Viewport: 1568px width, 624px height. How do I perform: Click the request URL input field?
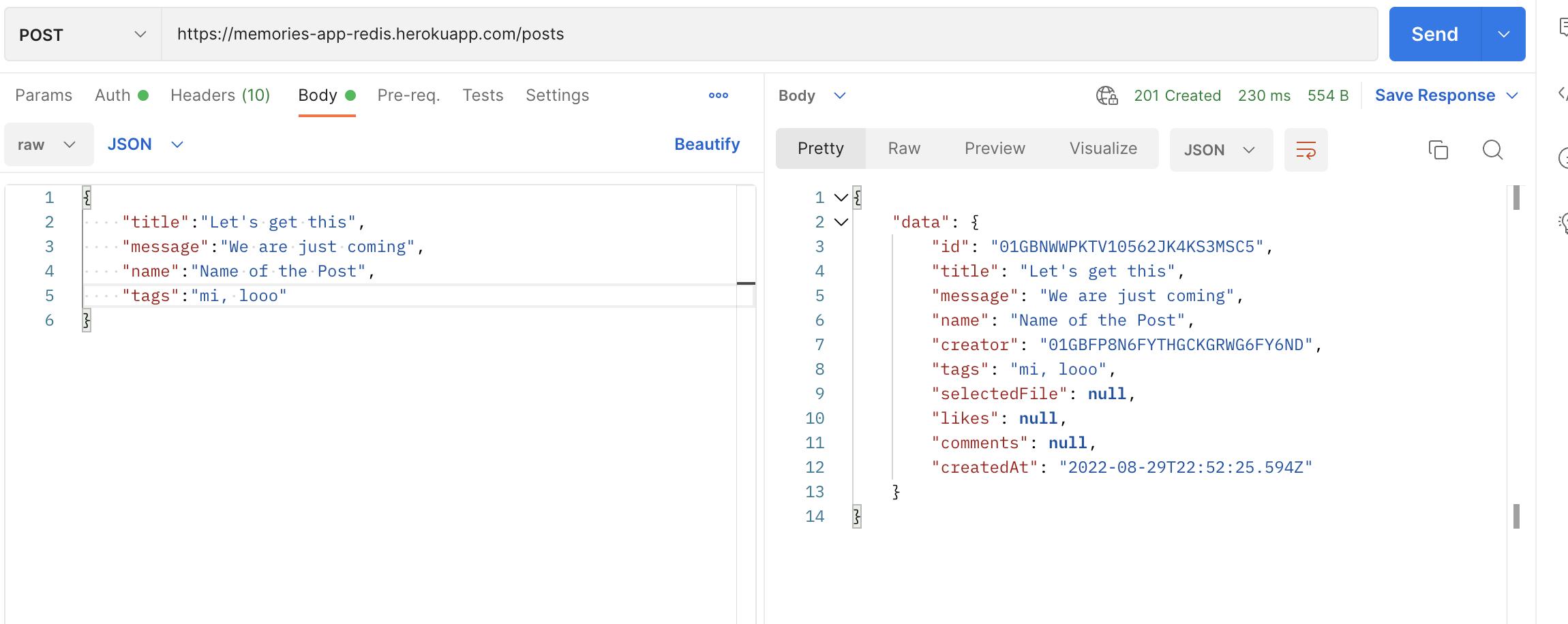770,34
